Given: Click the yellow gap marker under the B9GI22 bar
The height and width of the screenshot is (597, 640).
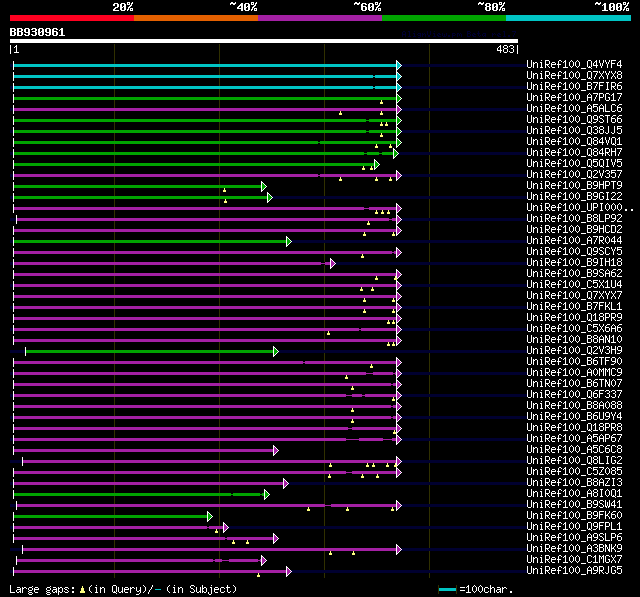Looking at the screenshot, I should point(225,201).
